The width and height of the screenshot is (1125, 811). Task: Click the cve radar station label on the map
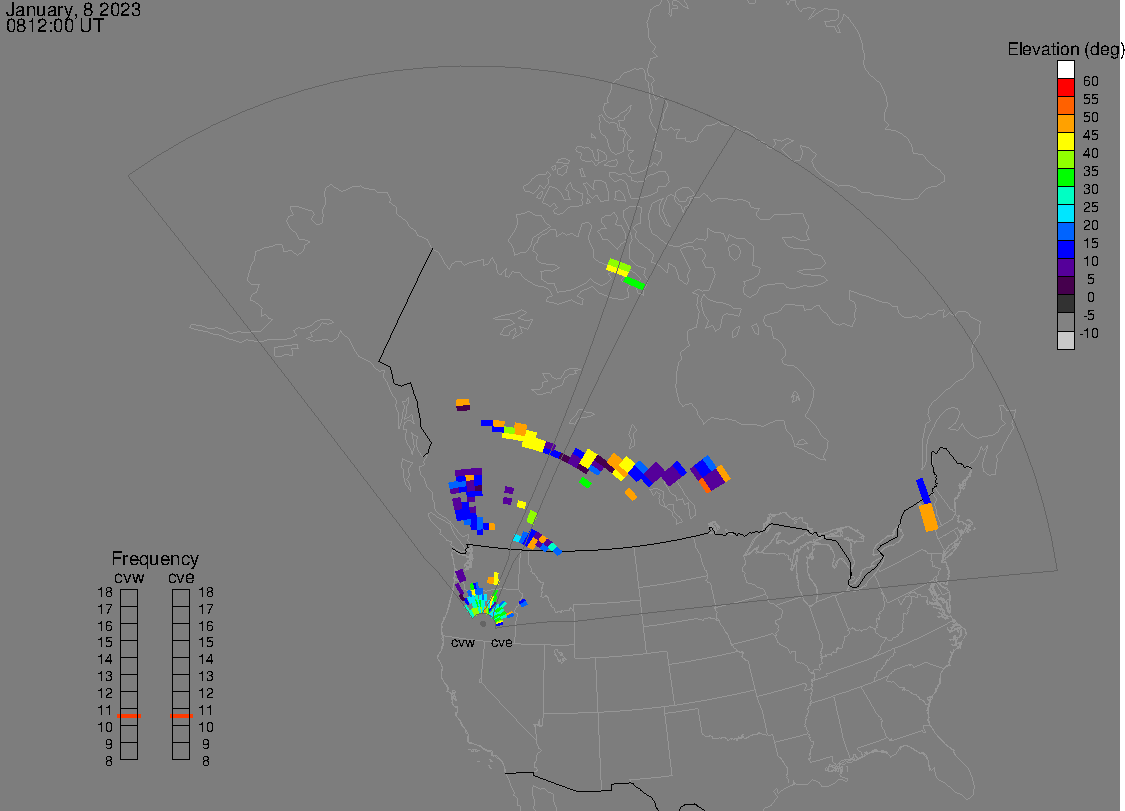(x=501, y=643)
